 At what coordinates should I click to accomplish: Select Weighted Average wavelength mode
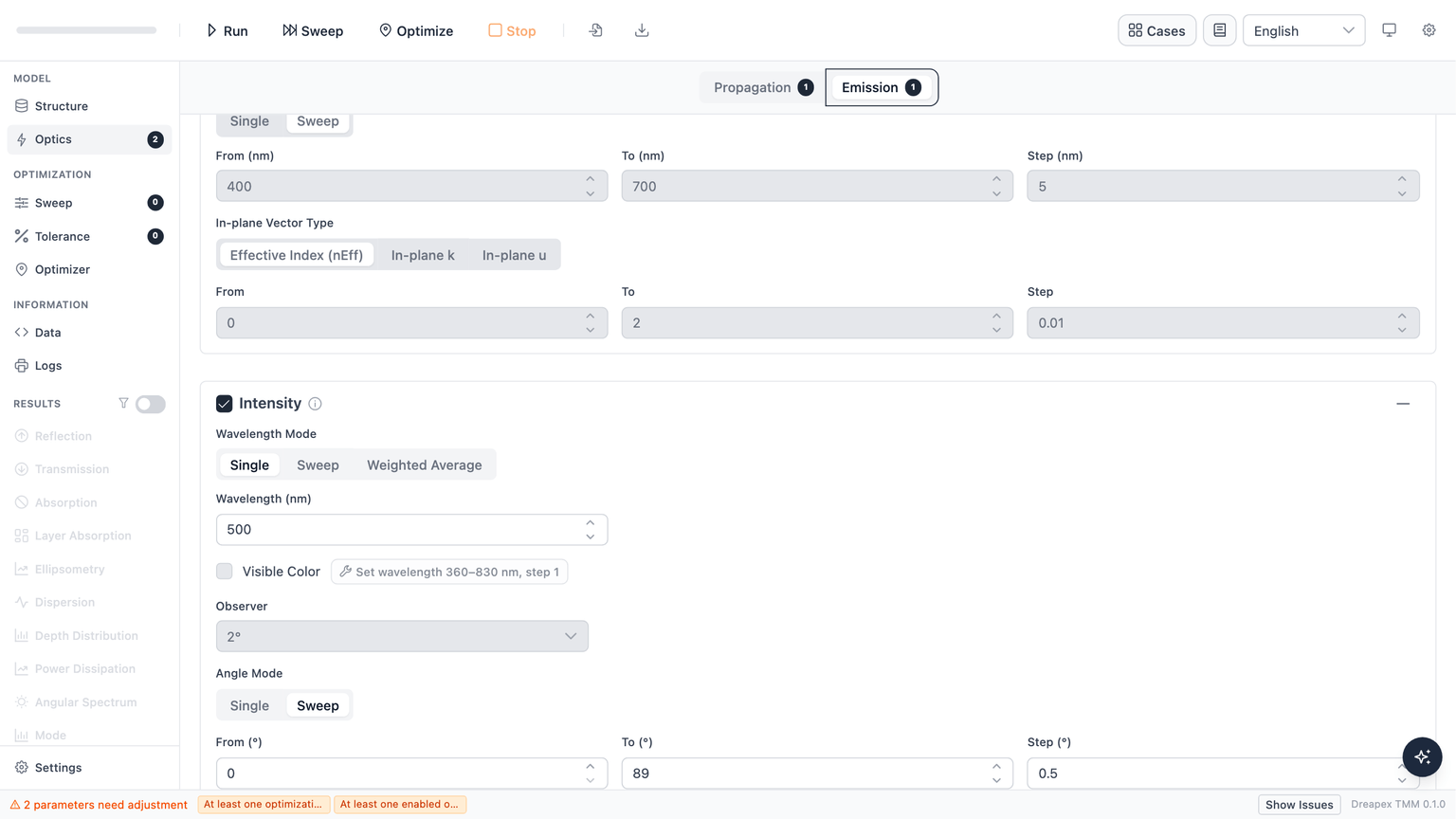point(424,465)
